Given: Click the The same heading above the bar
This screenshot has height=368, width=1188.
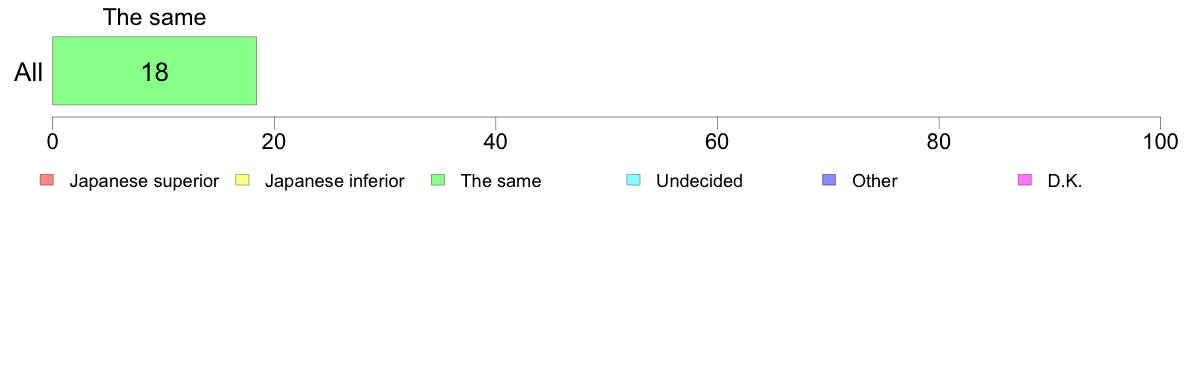Looking at the screenshot, I should pyautogui.click(x=155, y=17).
